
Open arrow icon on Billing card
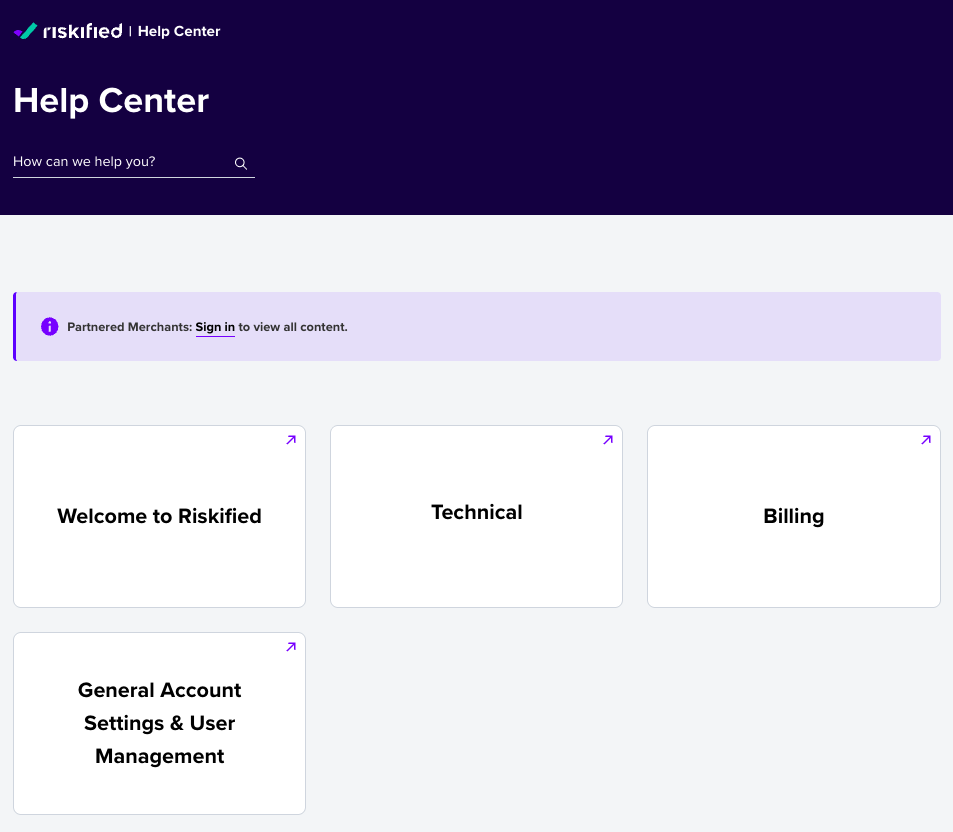coord(926,440)
